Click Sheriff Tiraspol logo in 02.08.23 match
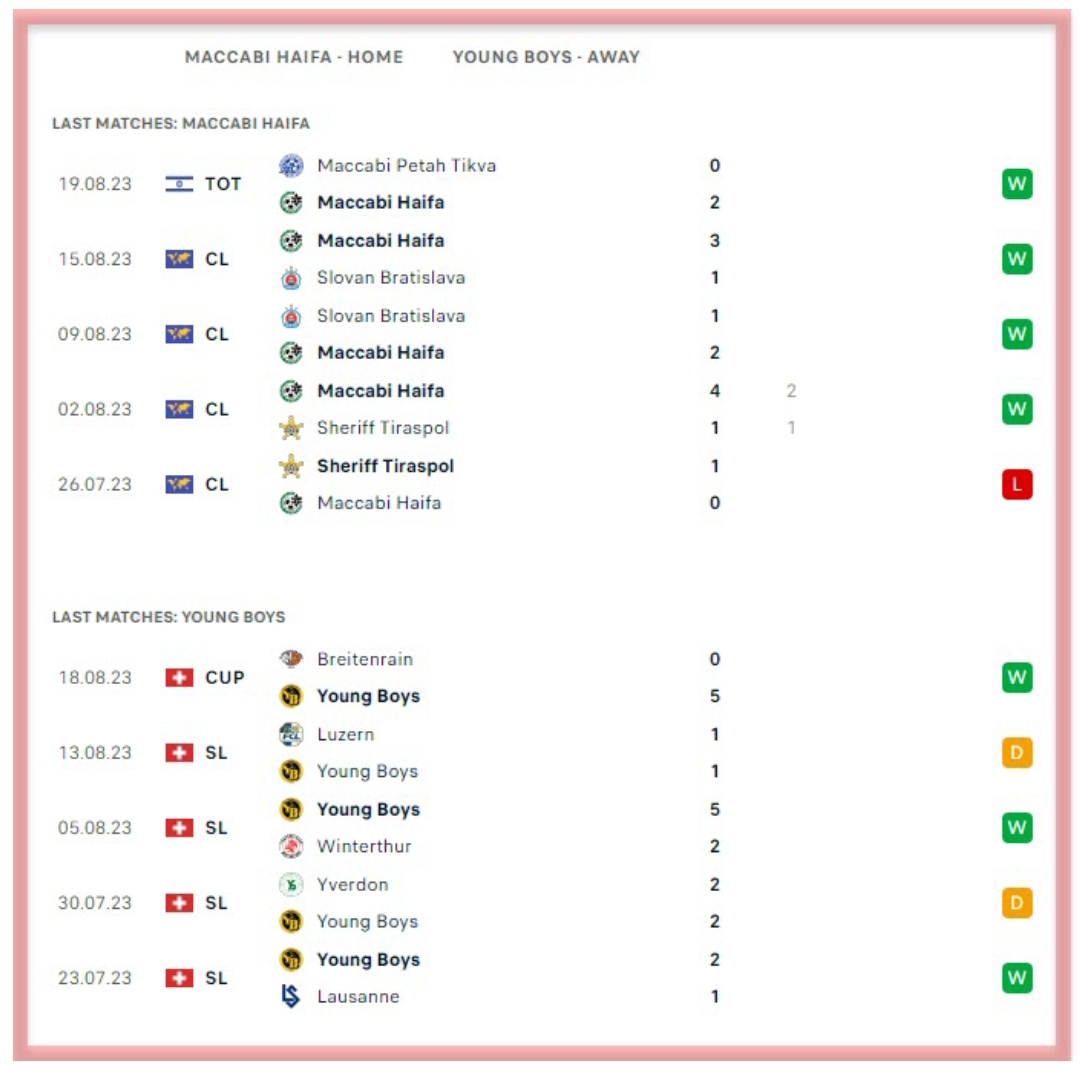 291,428
